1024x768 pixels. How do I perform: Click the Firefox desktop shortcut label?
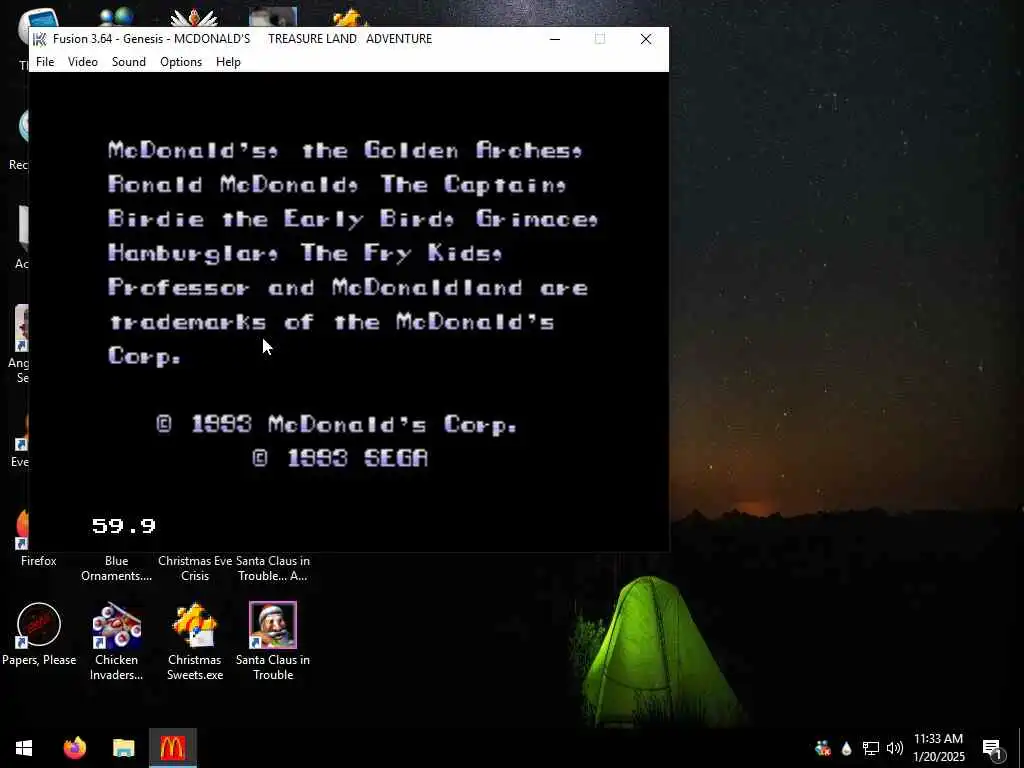[x=39, y=560]
